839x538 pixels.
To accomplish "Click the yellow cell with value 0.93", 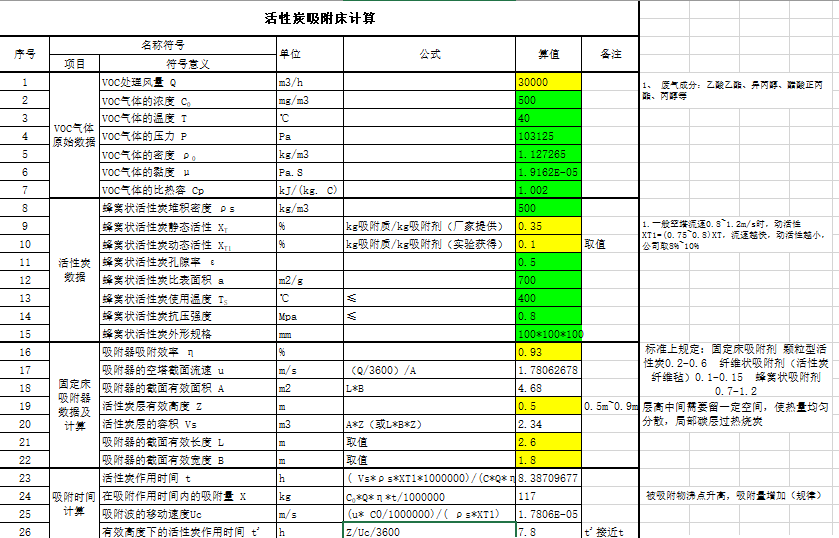I will click(548, 352).
